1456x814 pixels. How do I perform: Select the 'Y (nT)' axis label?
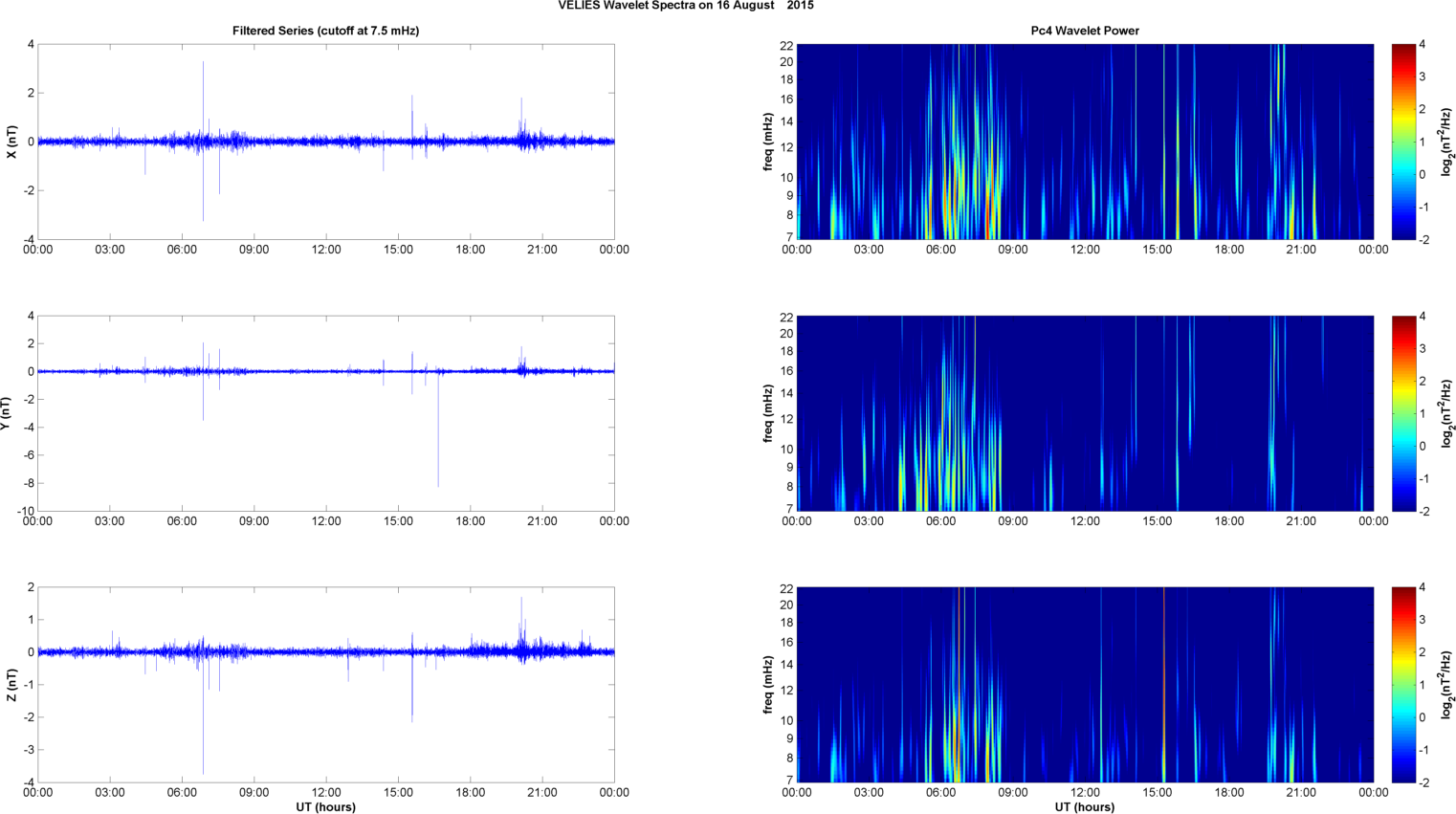[6, 413]
